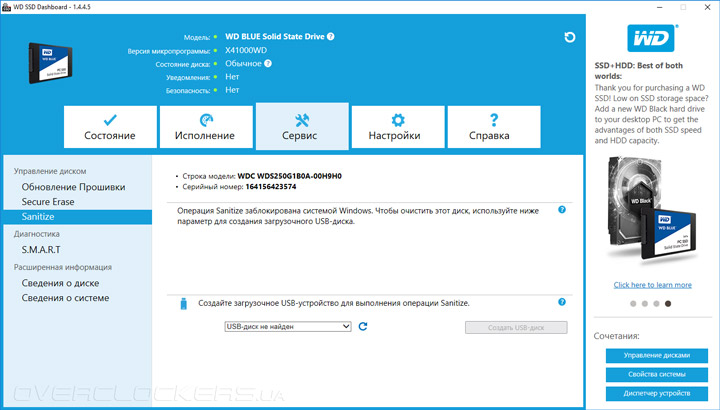Open help icon next to Обычное disk state
Image resolution: width=720 pixels, height=410 pixels.
pyautogui.click(x=268, y=63)
